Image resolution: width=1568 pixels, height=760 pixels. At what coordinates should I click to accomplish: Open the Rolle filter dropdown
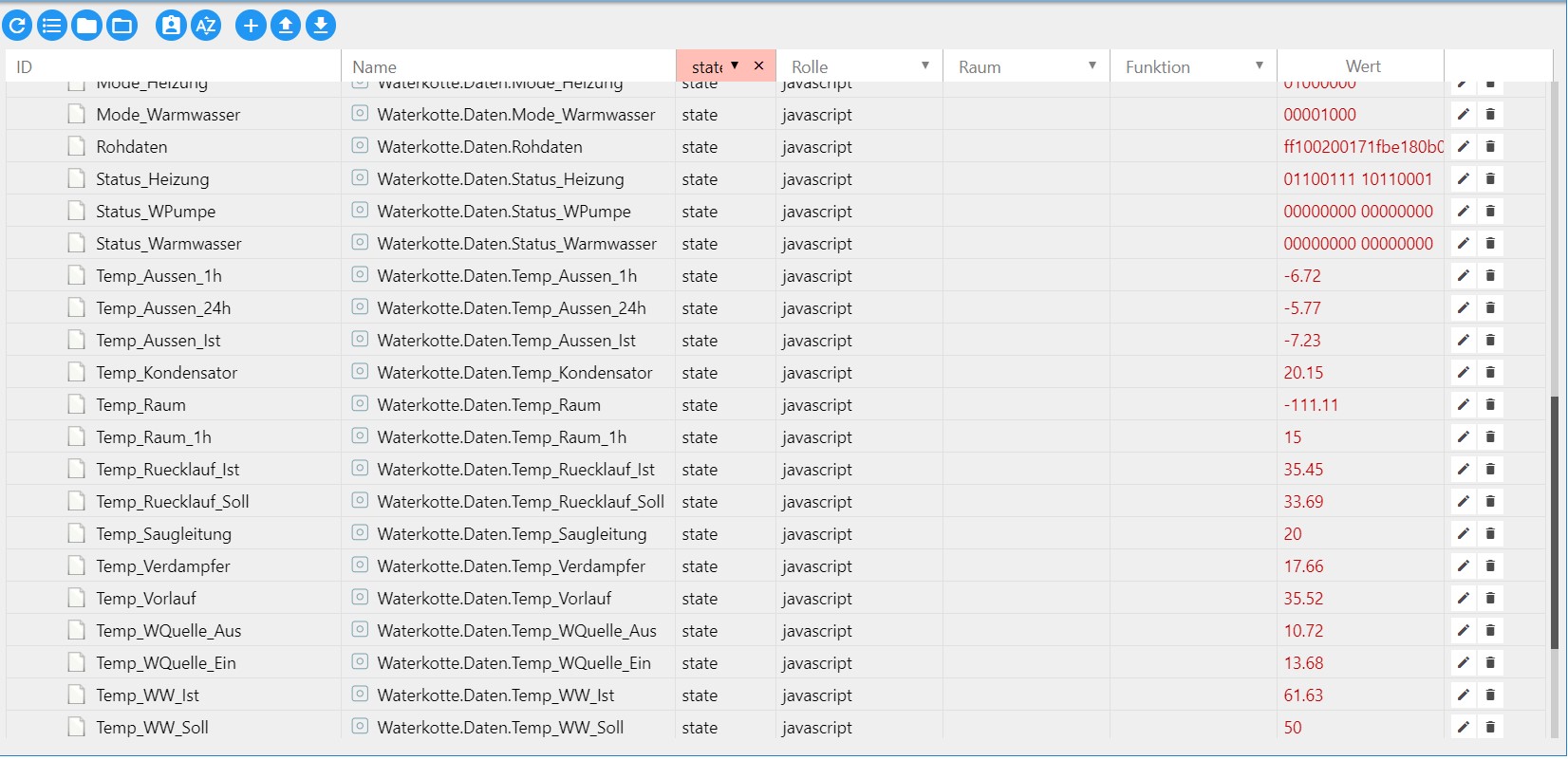click(x=925, y=65)
